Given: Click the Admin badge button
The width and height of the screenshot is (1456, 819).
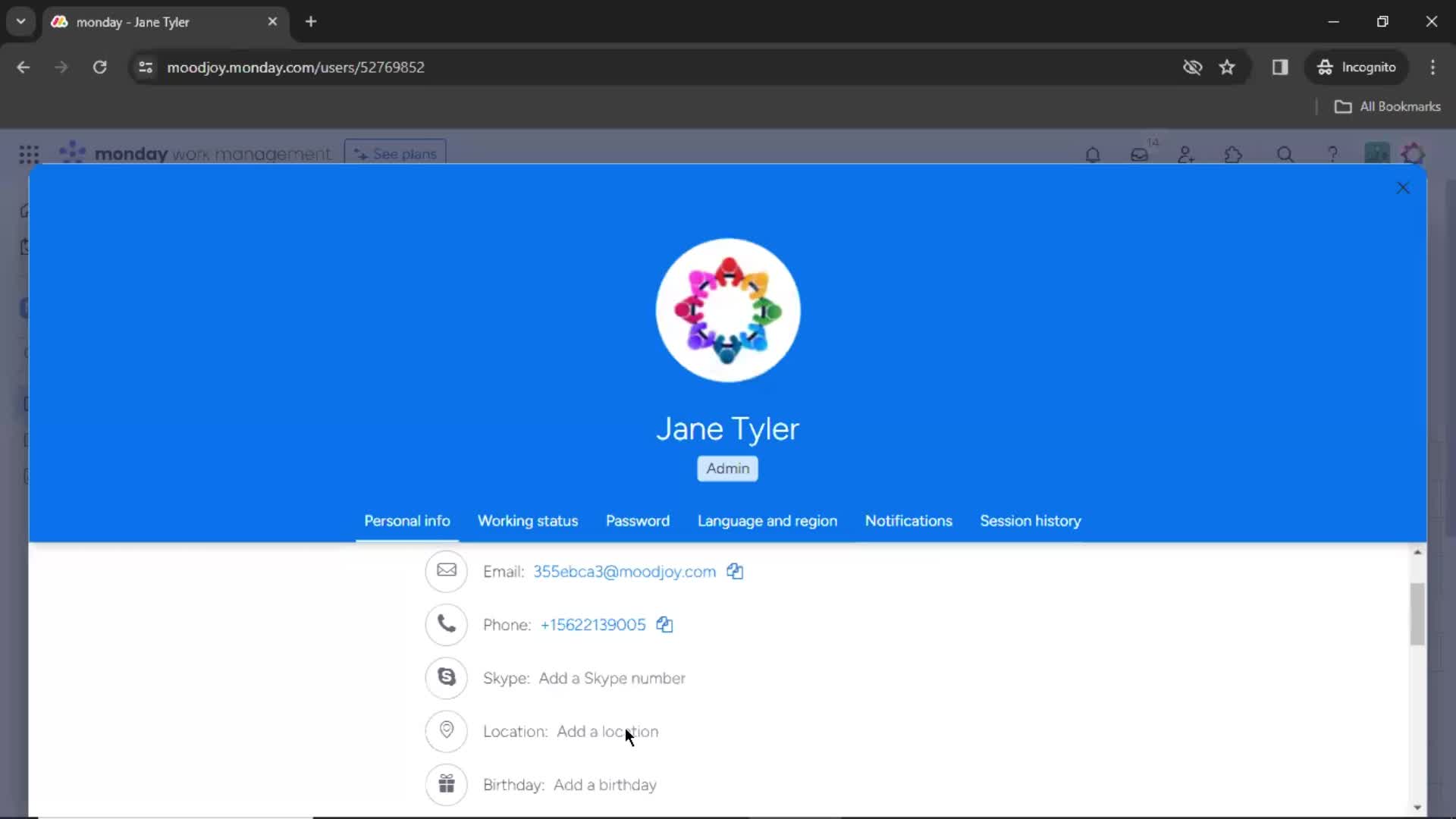Looking at the screenshot, I should tap(727, 468).
